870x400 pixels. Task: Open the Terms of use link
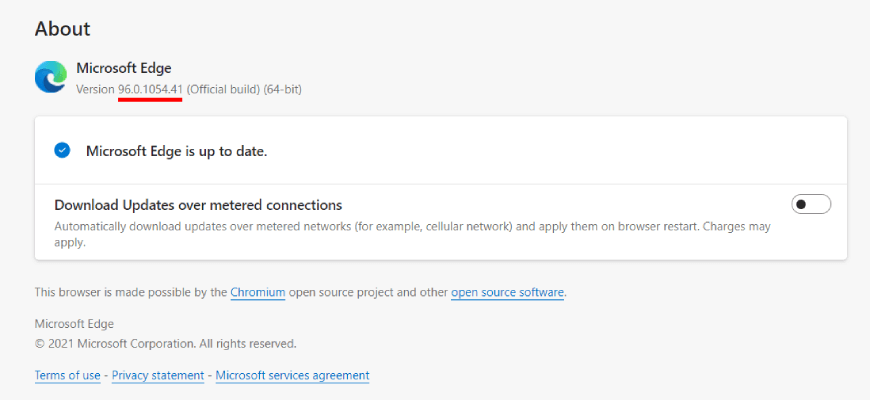[67, 376]
